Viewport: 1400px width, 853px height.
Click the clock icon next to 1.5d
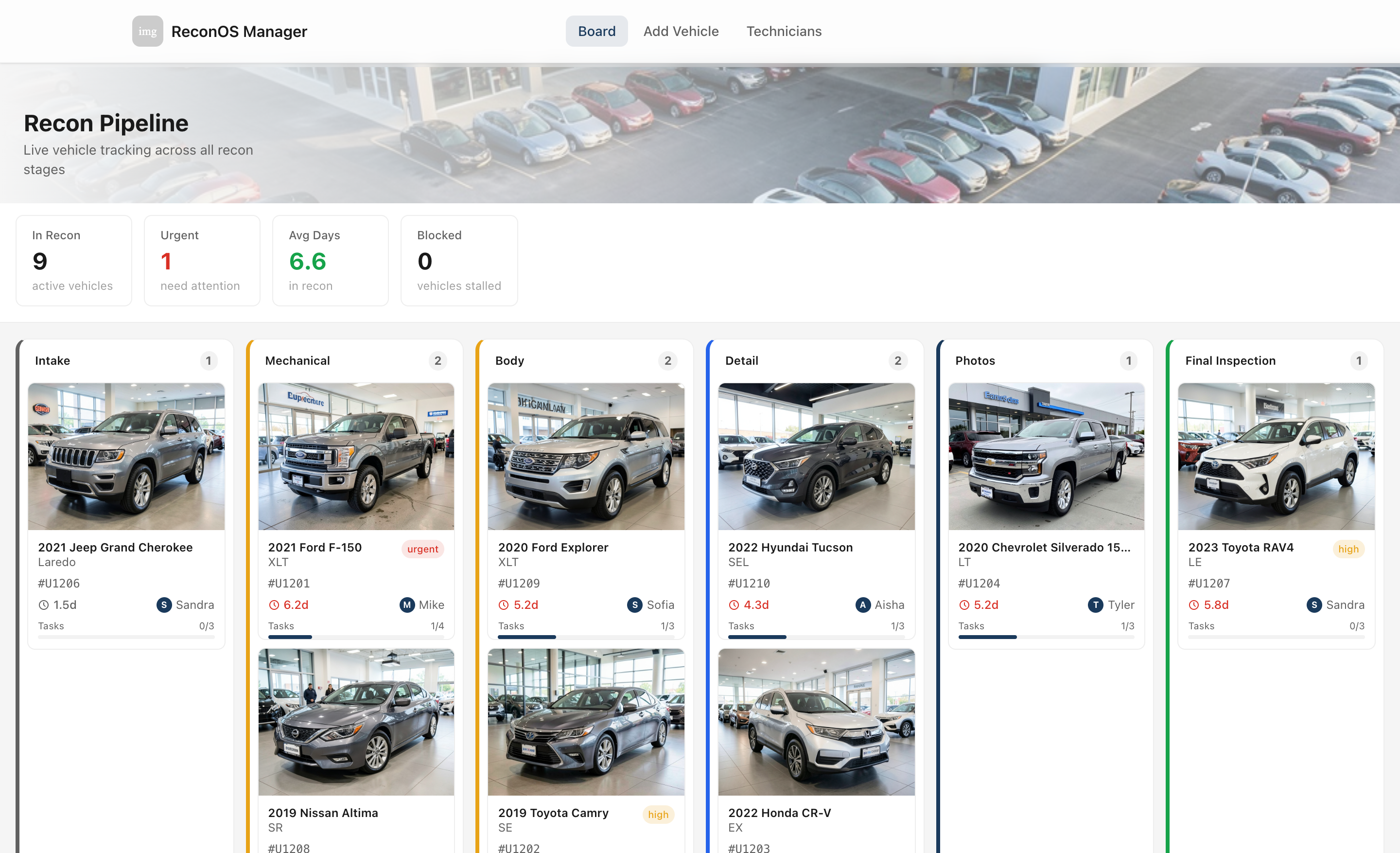(x=43, y=605)
